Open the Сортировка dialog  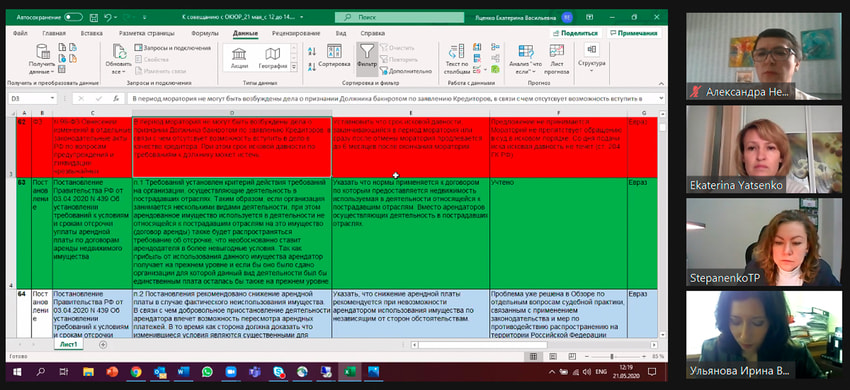pos(334,56)
